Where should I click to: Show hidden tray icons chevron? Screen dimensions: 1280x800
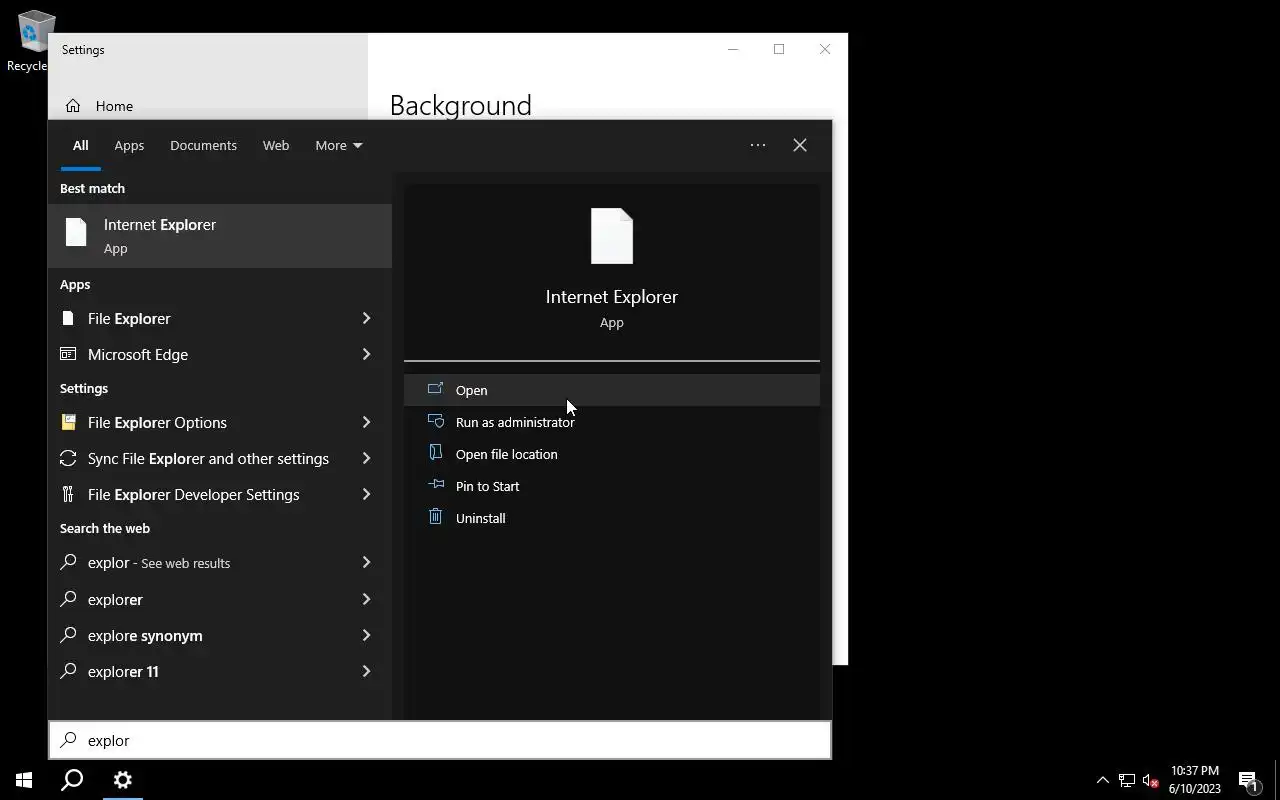click(x=1102, y=780)
